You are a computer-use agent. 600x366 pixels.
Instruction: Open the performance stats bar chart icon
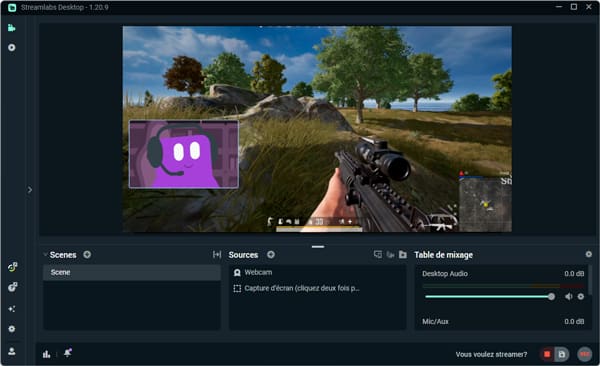tap(47, 354)
